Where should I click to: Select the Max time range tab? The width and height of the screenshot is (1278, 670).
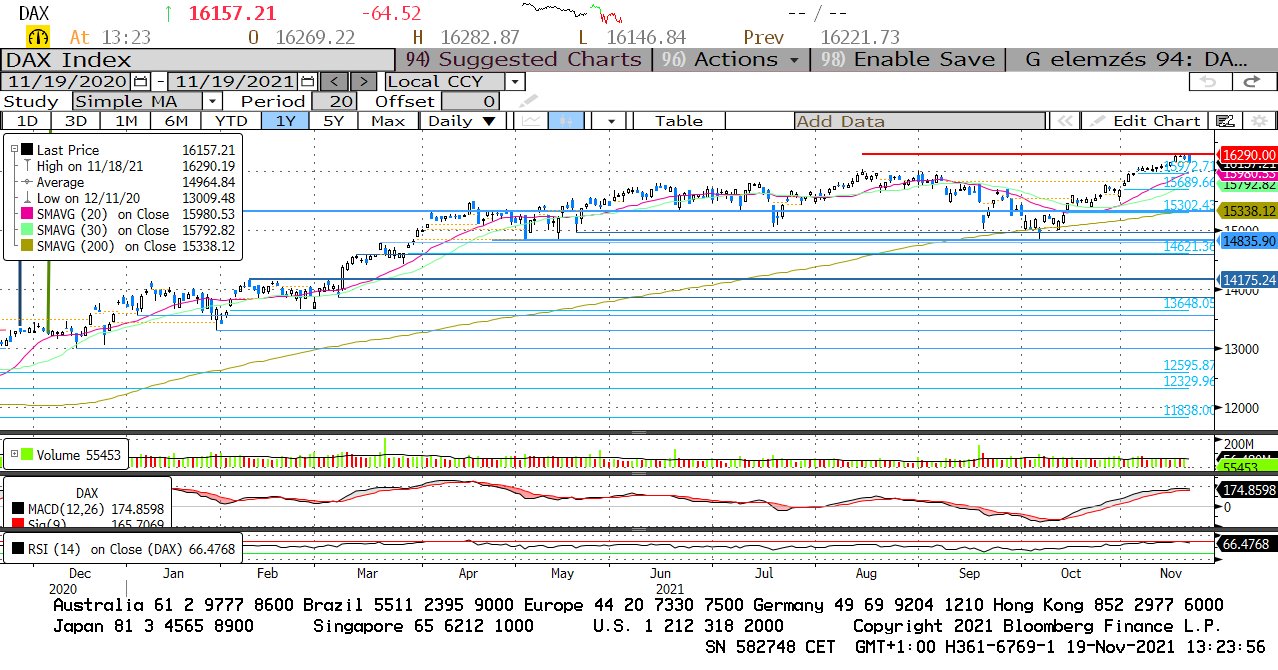click(x=387, y=120)
